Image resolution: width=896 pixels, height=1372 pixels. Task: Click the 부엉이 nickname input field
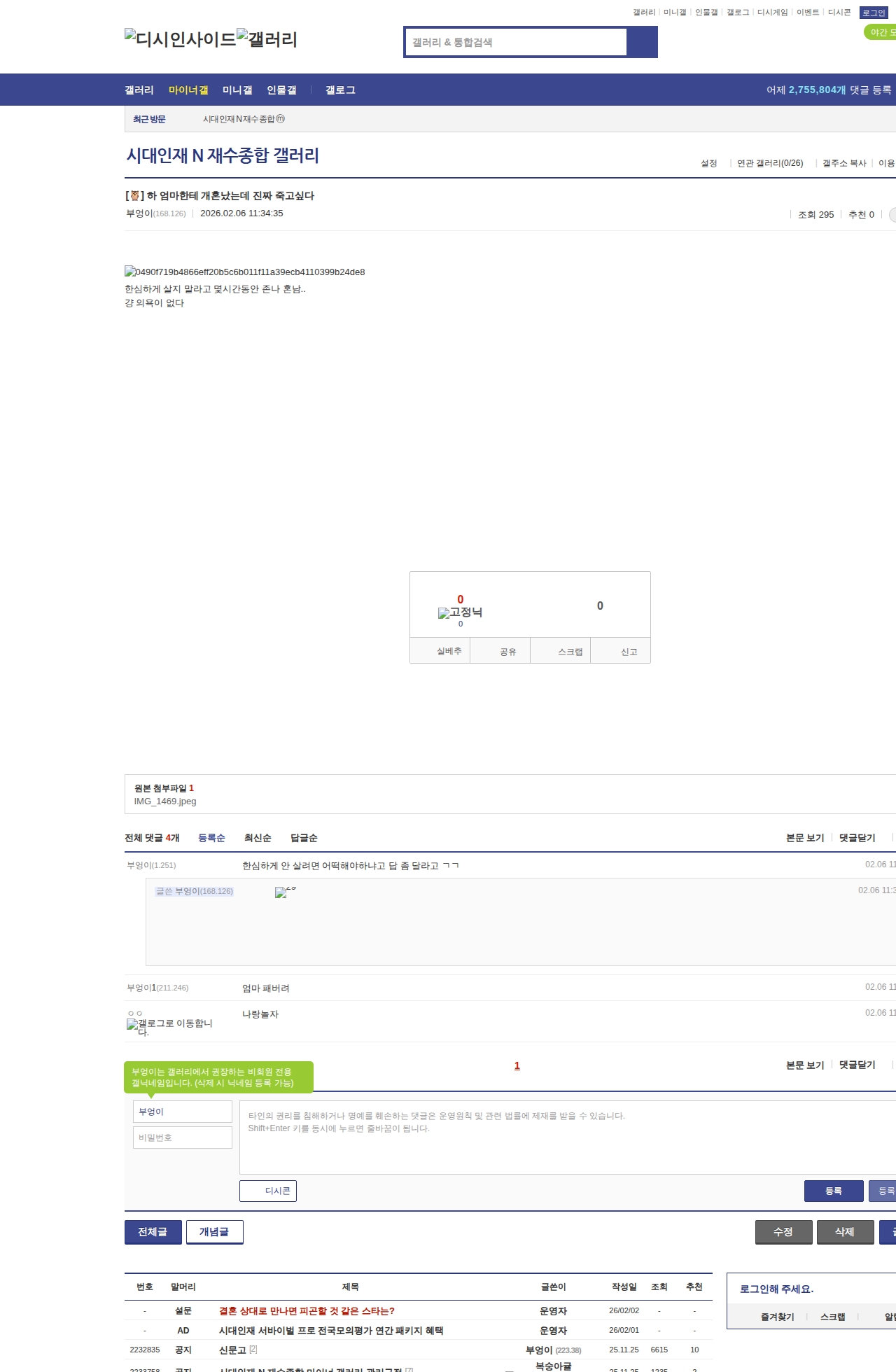coord(183,1112)
